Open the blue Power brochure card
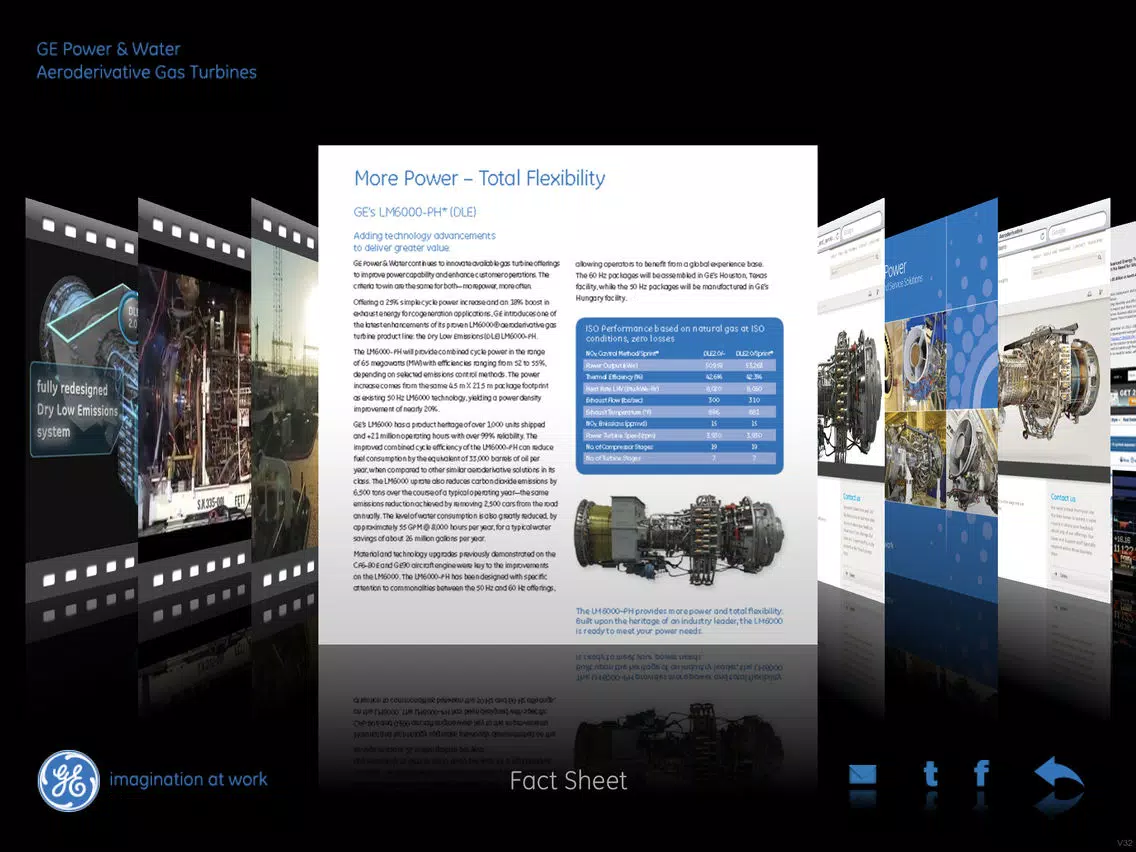This screenshot has width=1136, height=852. pyautogui.click(x=941, y=400)
